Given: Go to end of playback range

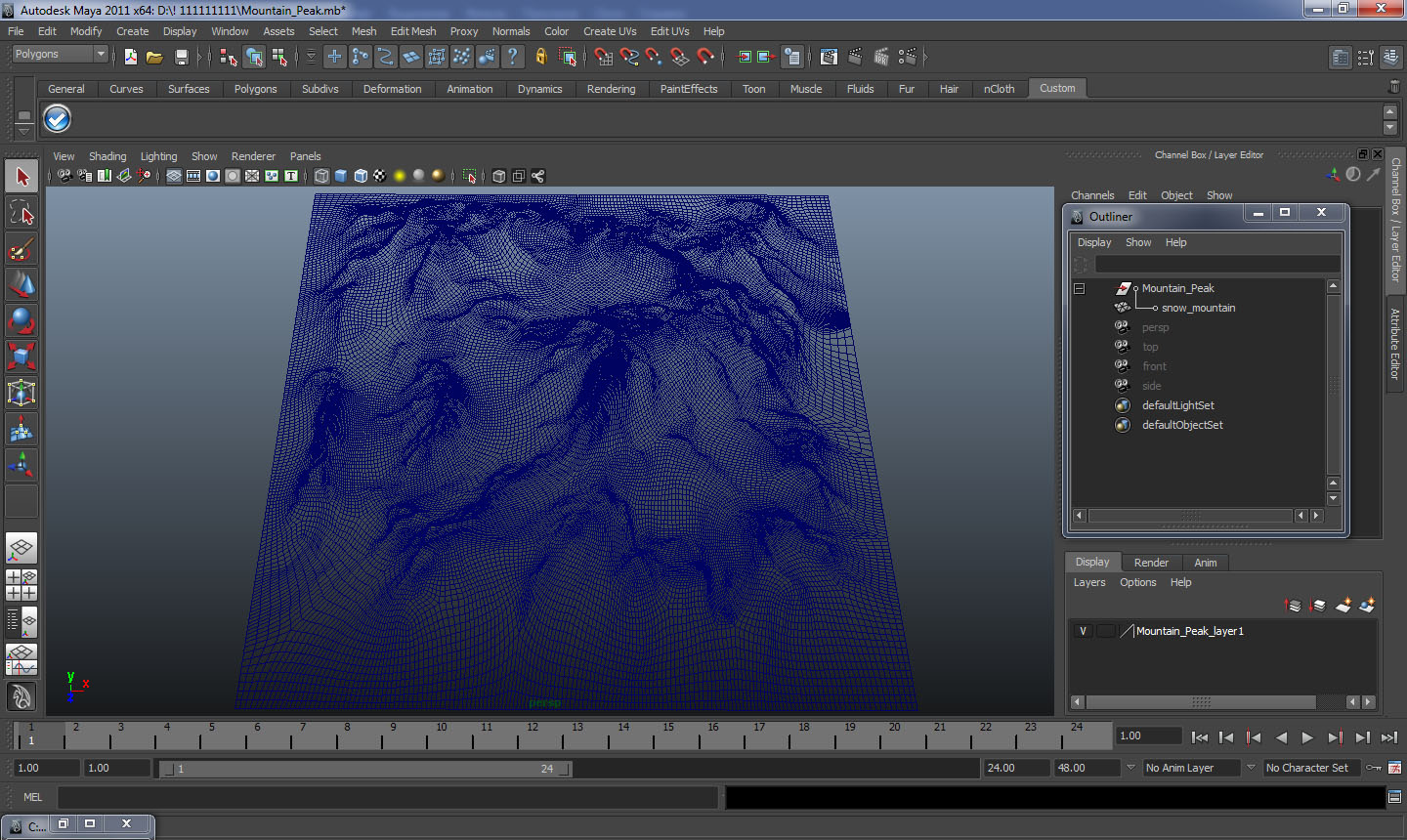Looking at the screenshot, I should click(1389, 737).
